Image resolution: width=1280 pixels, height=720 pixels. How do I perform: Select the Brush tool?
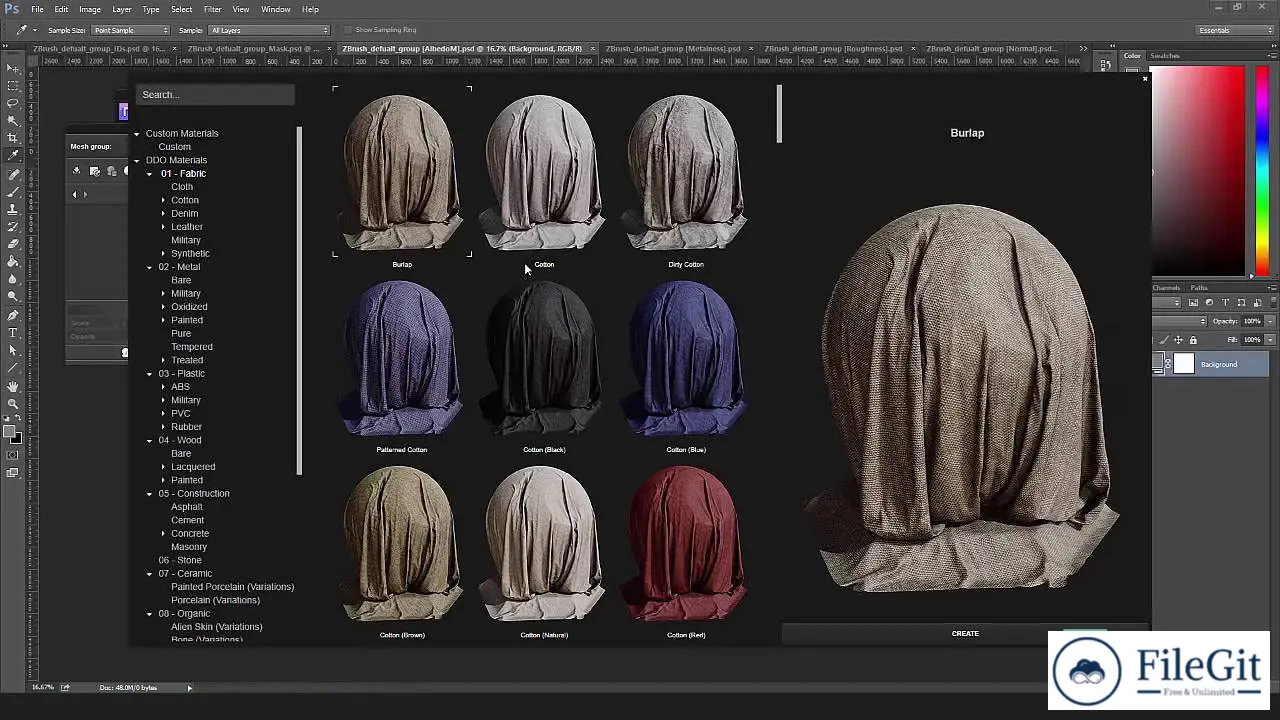tap(13, 191)
